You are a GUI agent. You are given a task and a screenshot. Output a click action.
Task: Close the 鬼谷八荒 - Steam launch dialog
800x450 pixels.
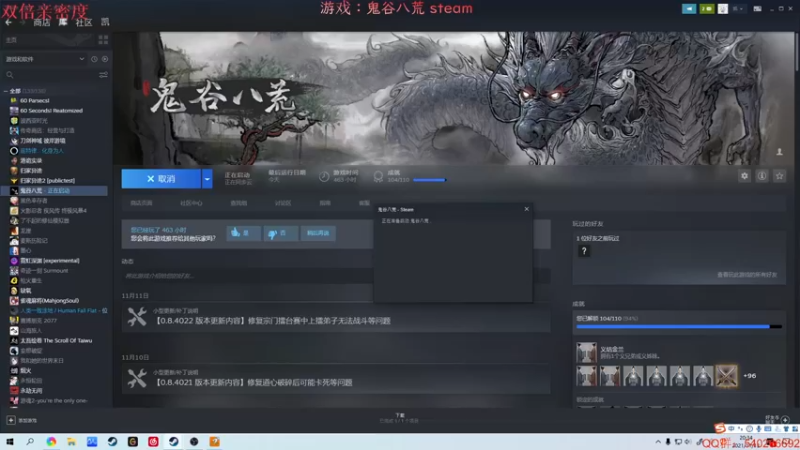tap(527, 209)
